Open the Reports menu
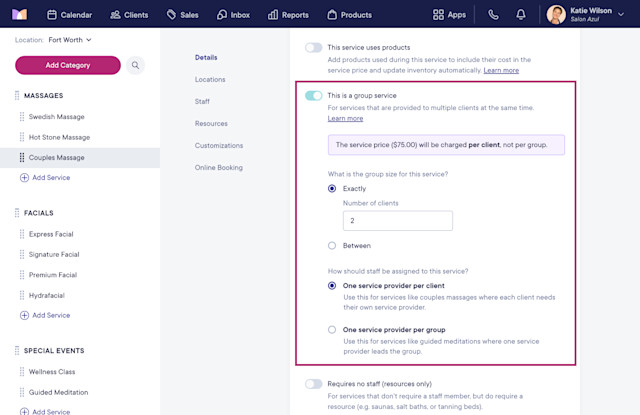The height and width of the screenshot is (415, 640). click(x=288, y=15)
